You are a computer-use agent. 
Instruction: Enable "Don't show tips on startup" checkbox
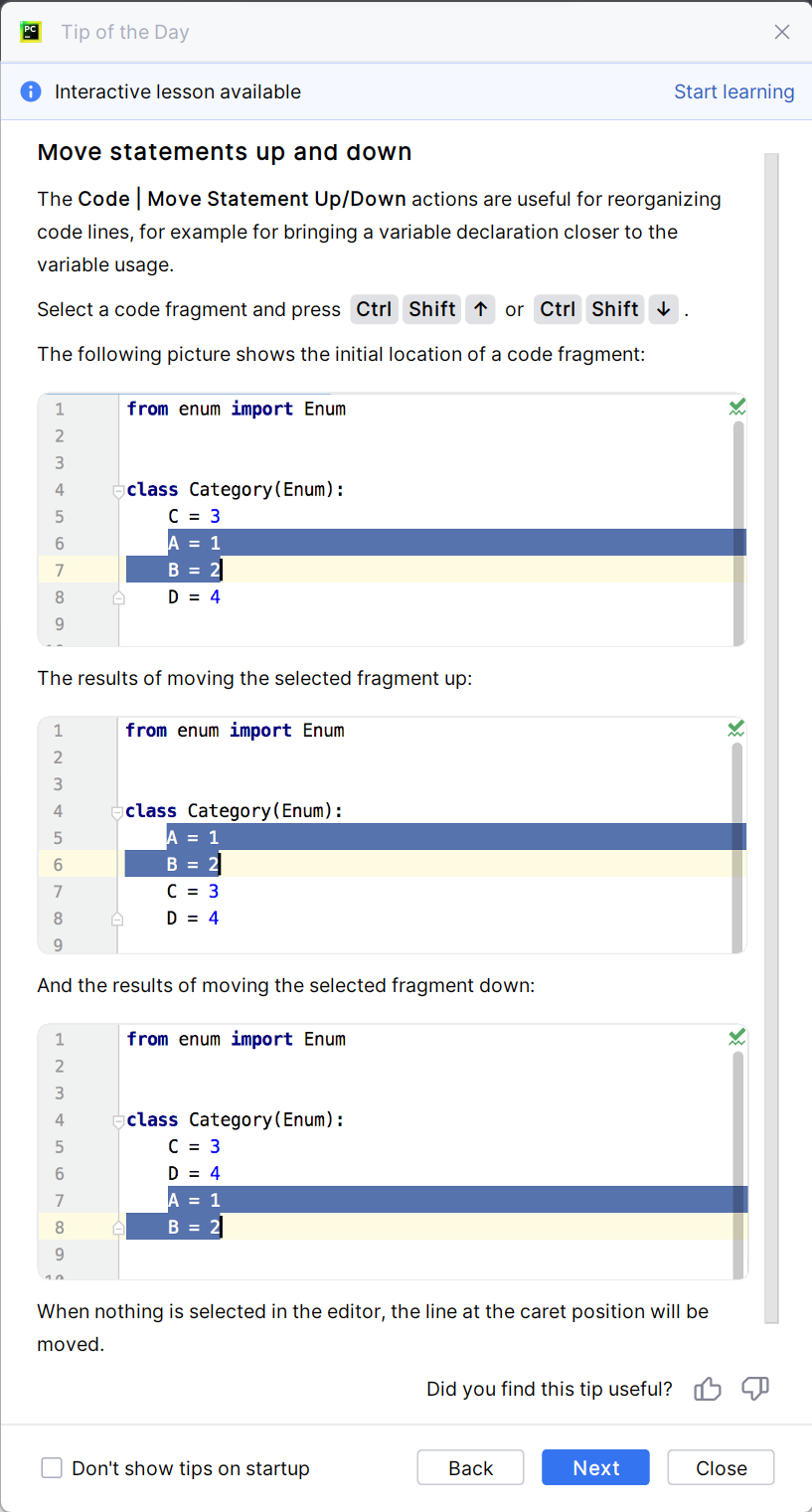click(52, 1468)
